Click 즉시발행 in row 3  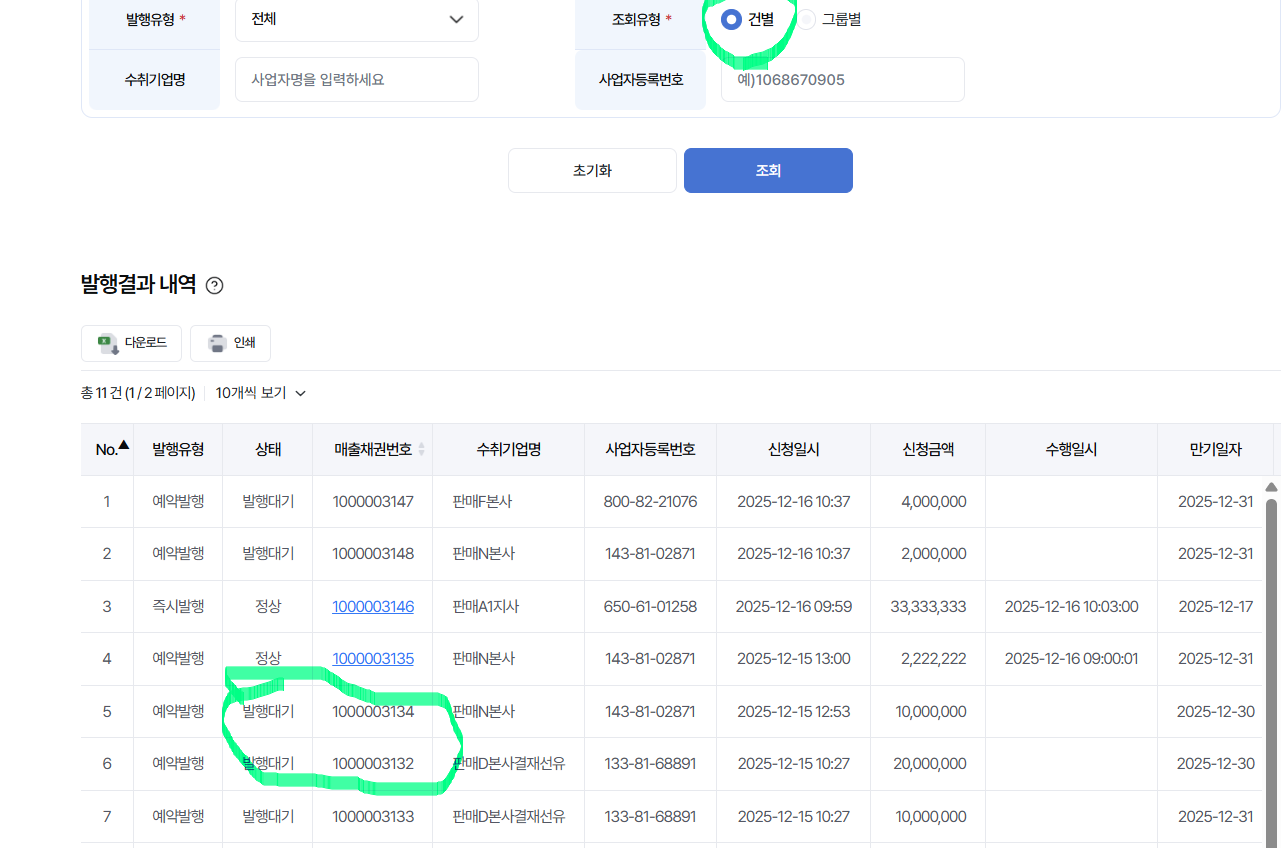coord(178,606)
